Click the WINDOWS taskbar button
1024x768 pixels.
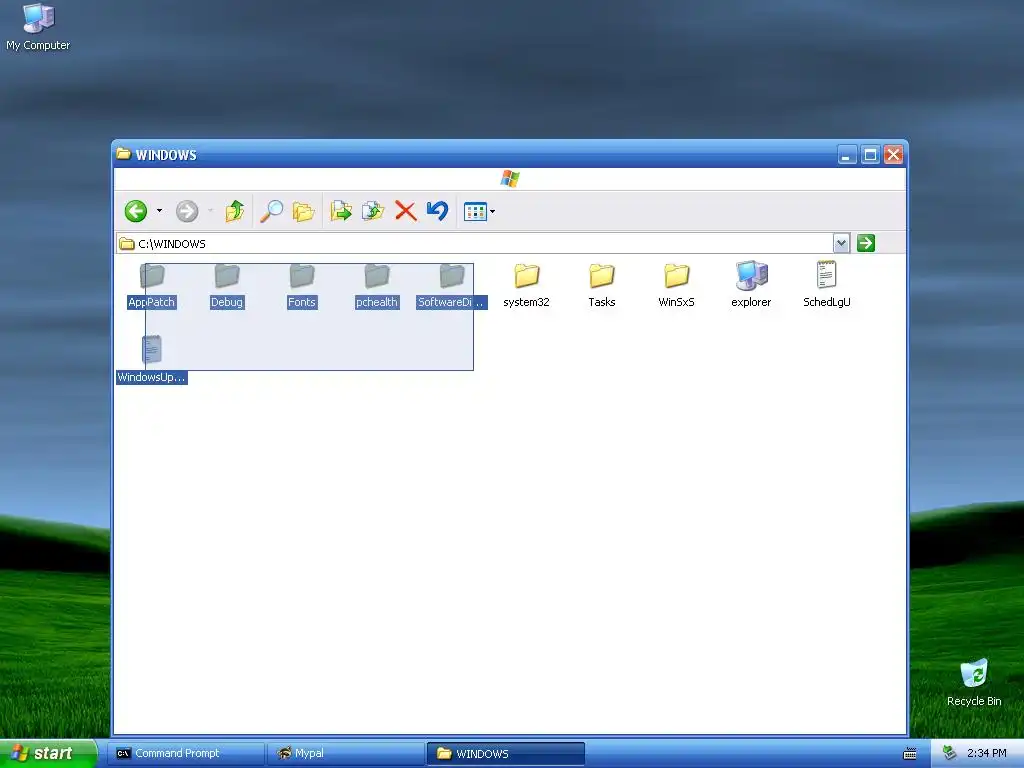(506, 754)
